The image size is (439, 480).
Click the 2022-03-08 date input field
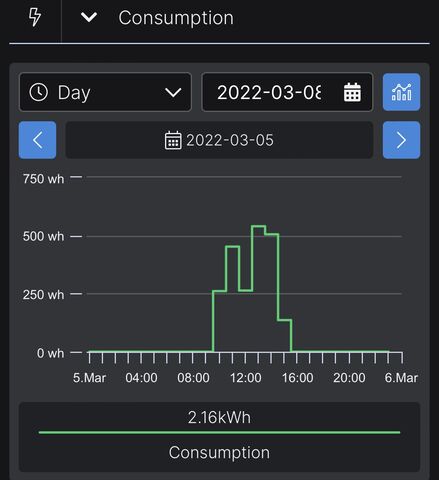pyautogui.click(x=287, y=92)
